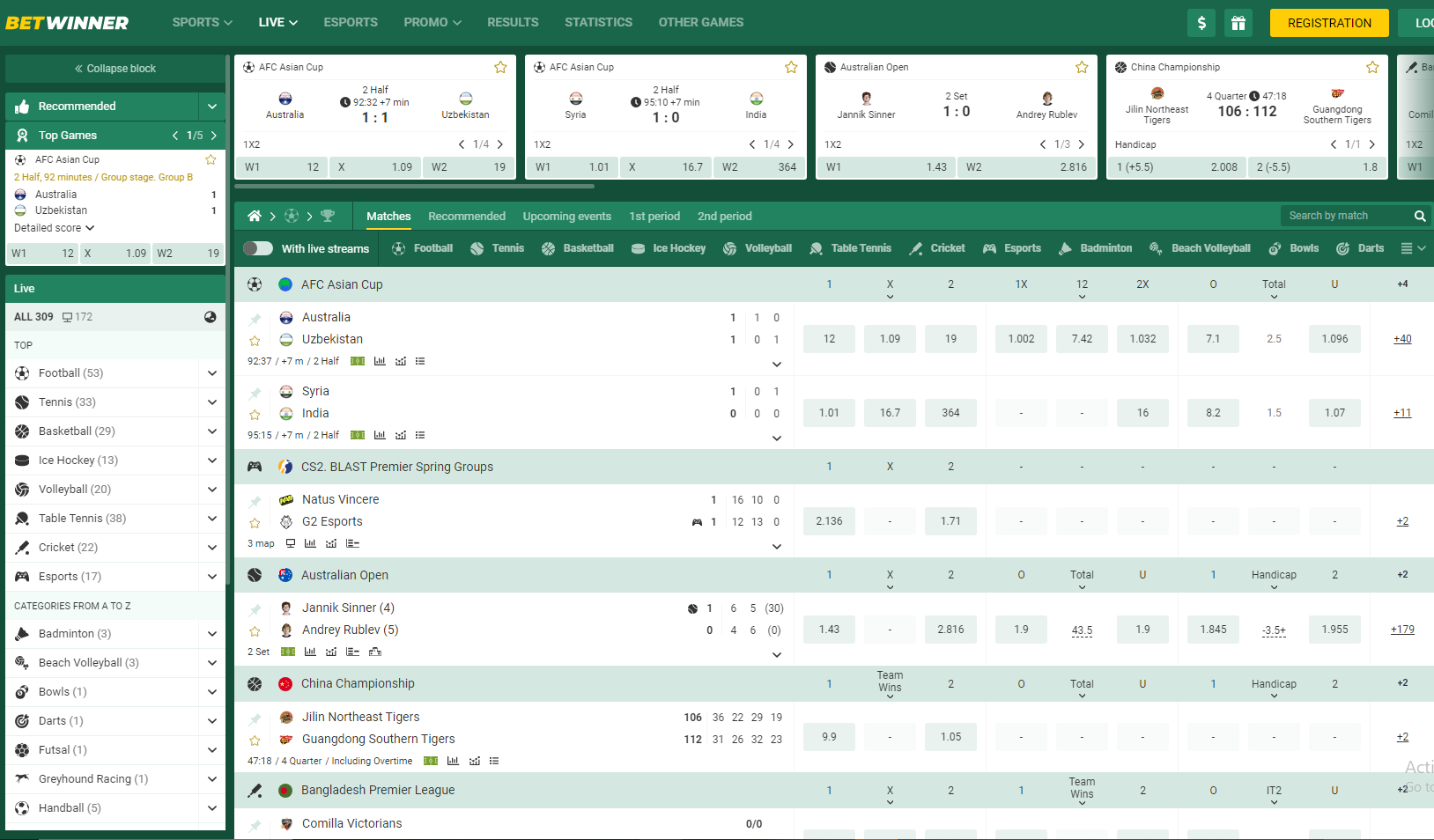Open statistics chart icon for Australia match

point(380,361)
